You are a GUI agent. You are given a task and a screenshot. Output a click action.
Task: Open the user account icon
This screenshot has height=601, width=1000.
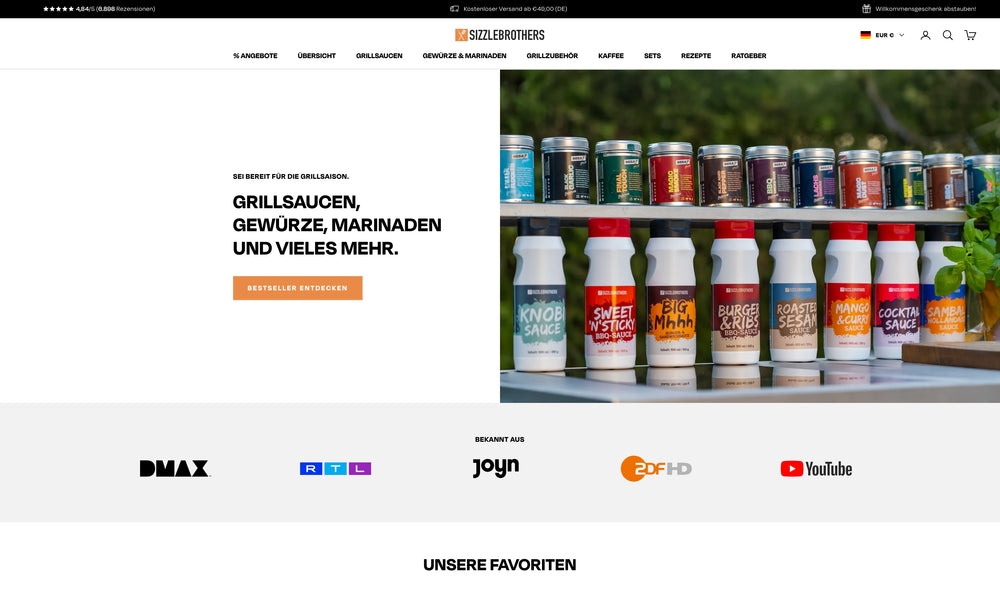pos(925,35)
